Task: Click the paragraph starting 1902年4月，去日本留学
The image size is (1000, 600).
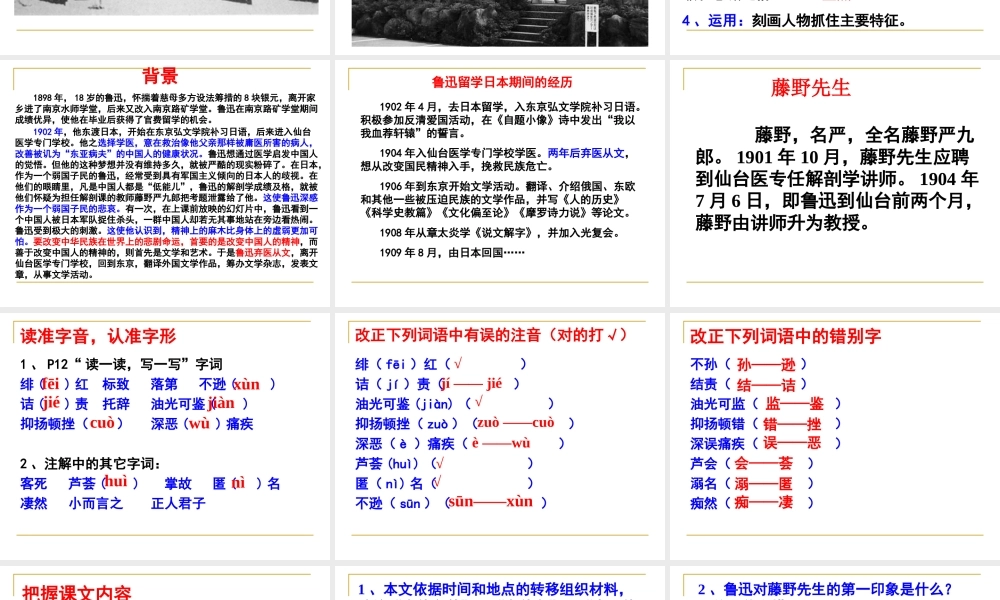Action: click(501, 120)
